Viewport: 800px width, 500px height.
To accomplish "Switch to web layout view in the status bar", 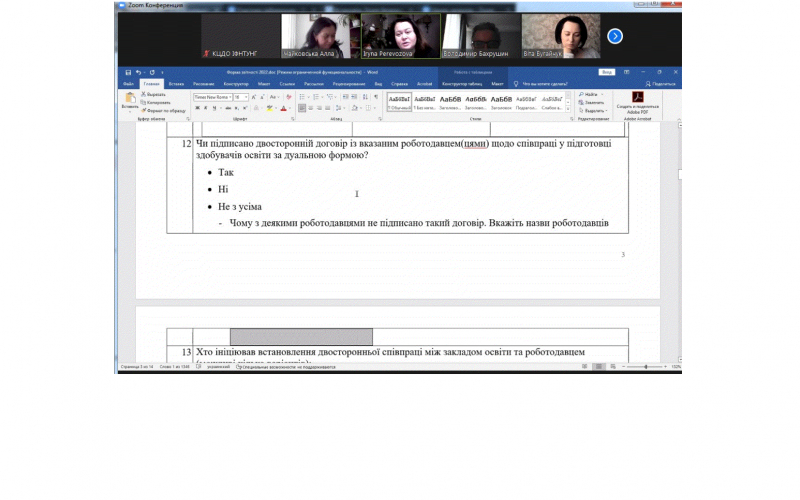I will pos(613,367).
